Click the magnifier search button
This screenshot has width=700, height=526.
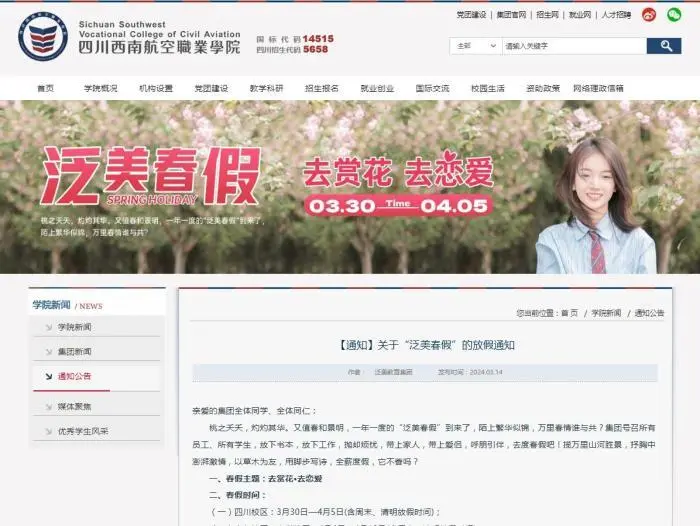(664, 46)
